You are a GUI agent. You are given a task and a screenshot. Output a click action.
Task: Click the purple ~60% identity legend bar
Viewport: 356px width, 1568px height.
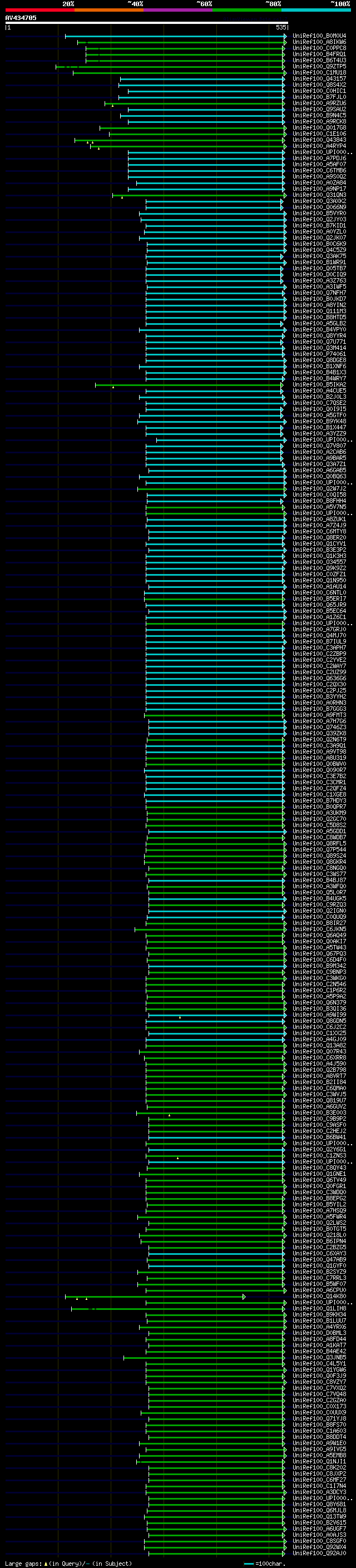tap(177, 10)
